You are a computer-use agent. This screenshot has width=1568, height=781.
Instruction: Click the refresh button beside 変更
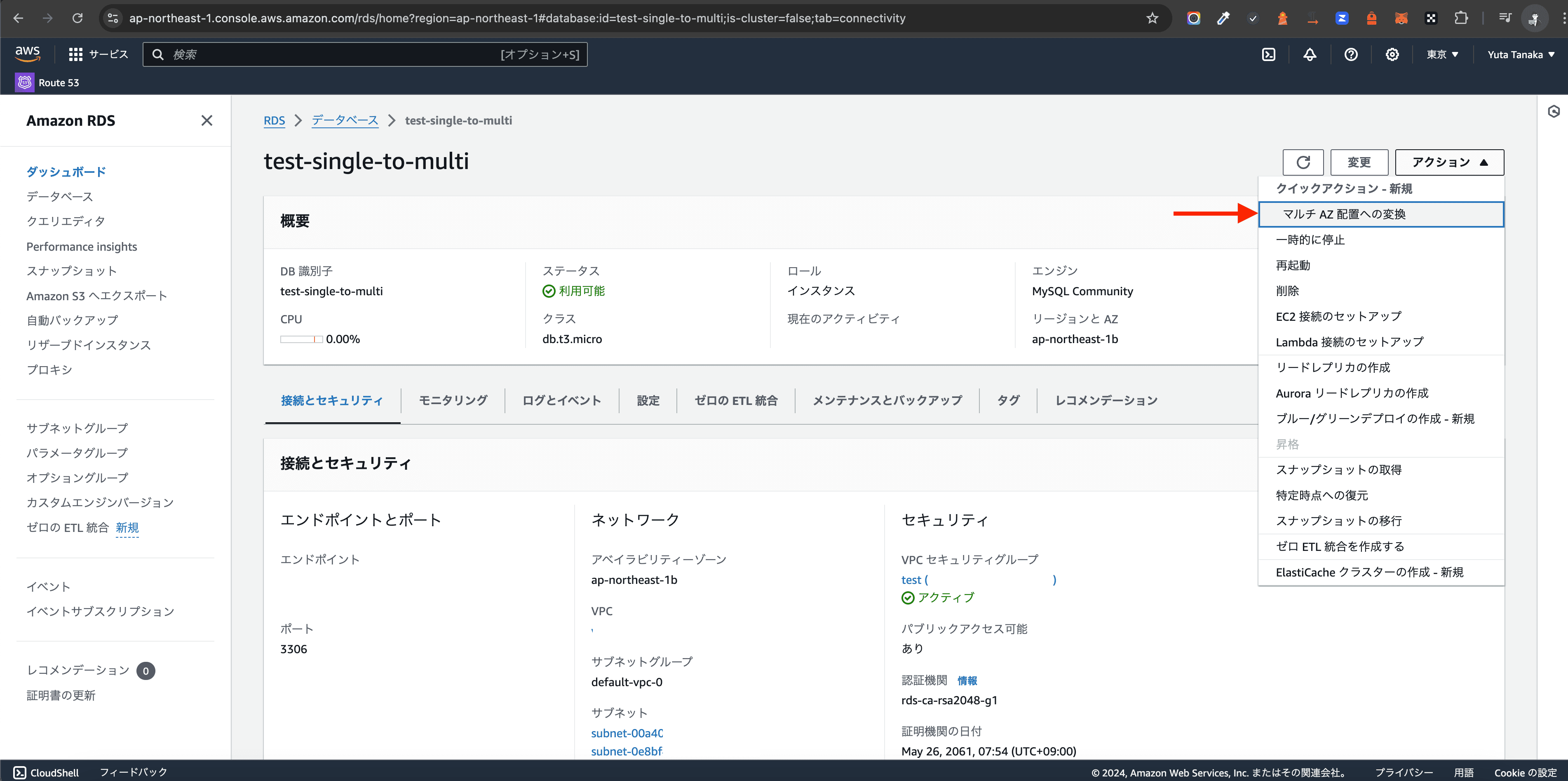(1303, 162)
